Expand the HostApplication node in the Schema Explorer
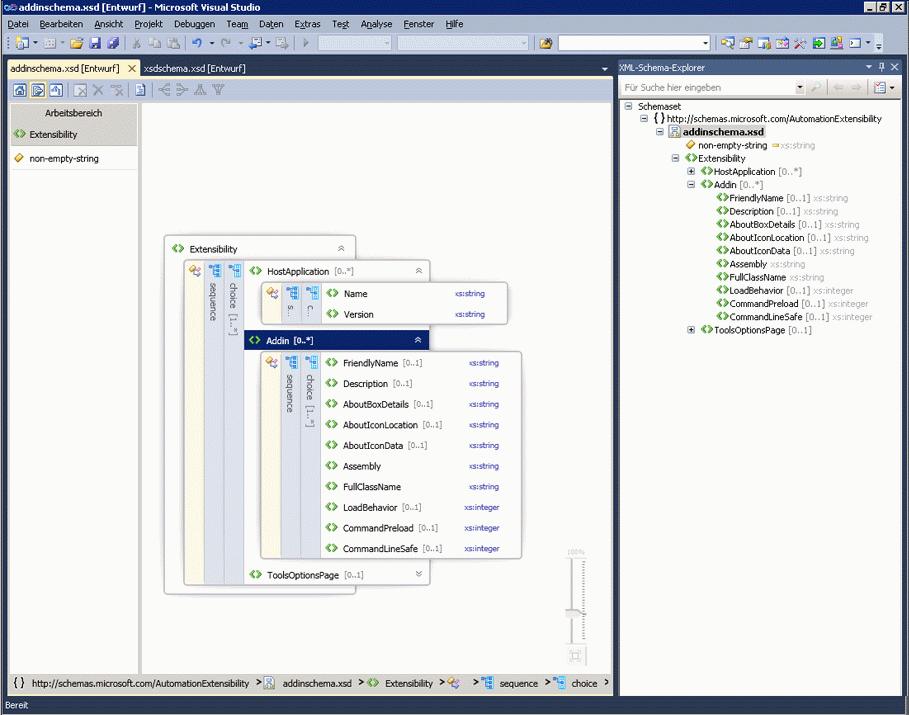909x715 pixels. pyautogui.click(x=690, y=171)
